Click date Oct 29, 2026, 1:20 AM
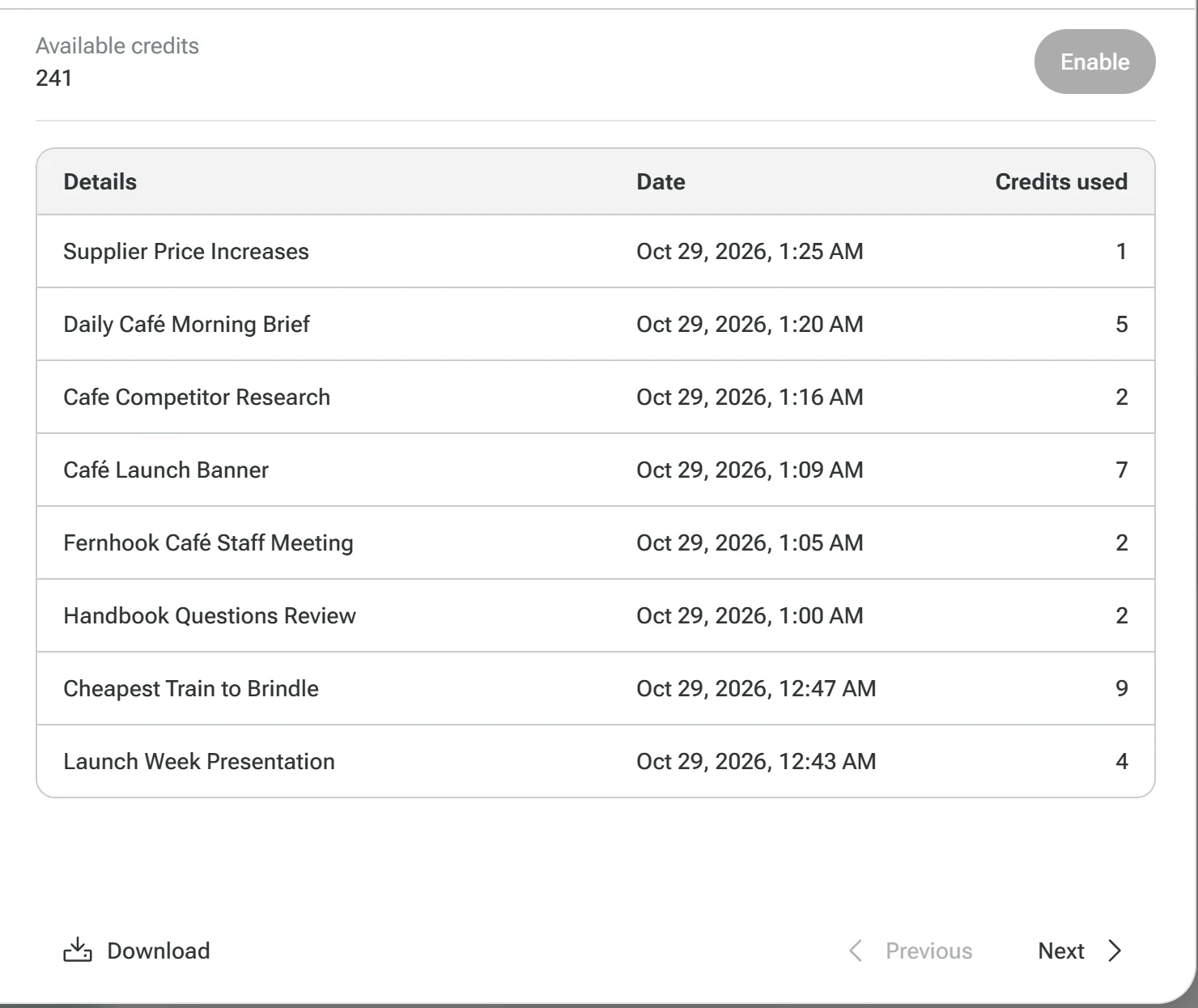The image size is (1198, 1008). [750, 324]
